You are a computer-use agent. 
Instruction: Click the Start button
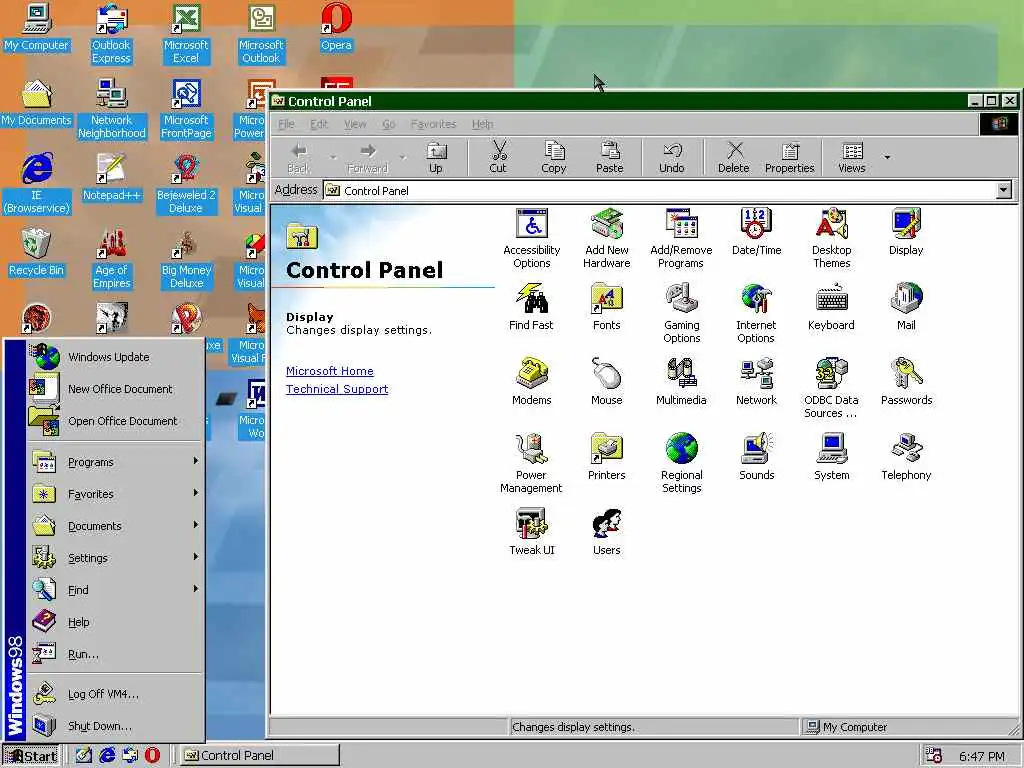[31, 756]
